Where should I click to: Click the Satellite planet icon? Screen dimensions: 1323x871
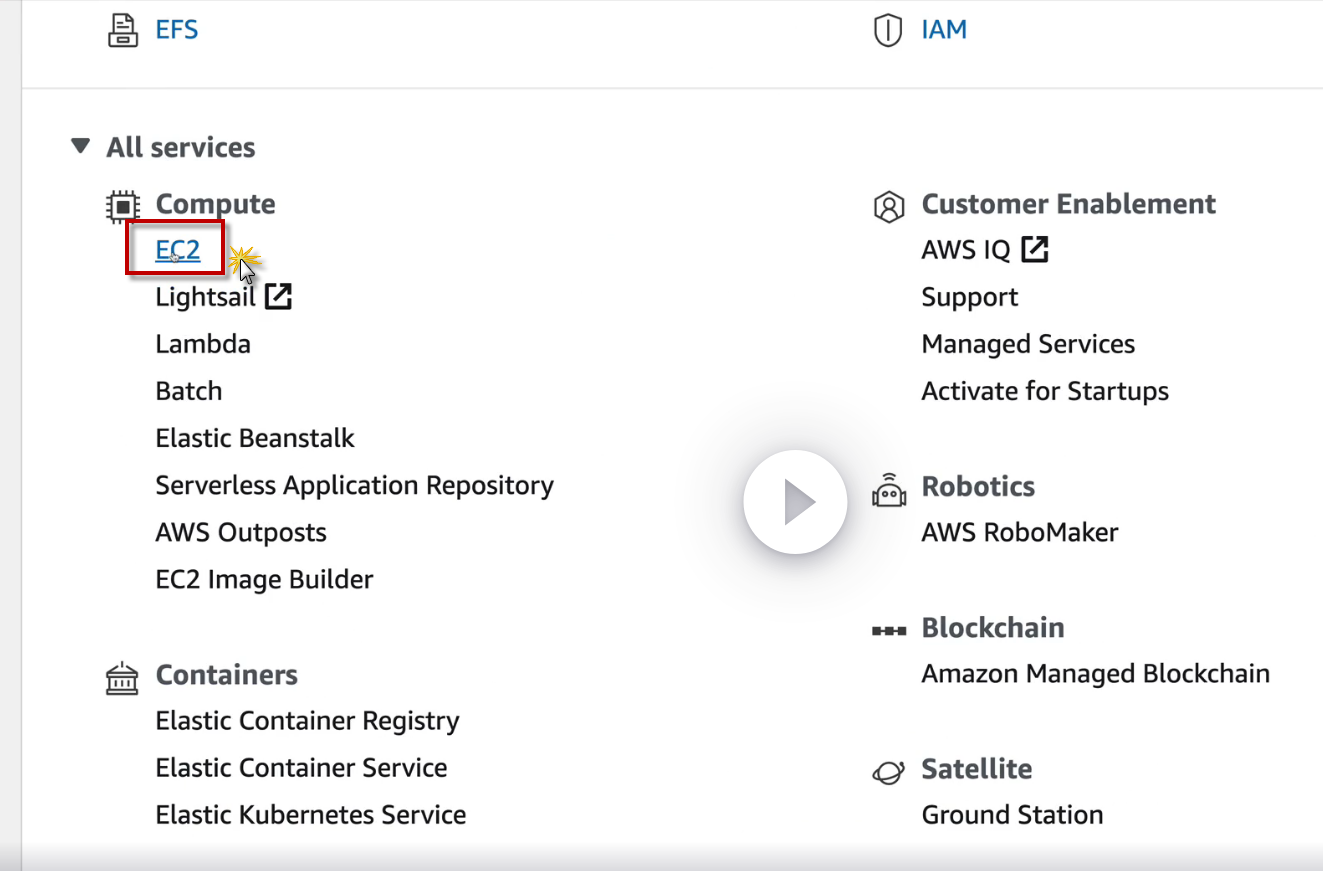click(888, 772)
